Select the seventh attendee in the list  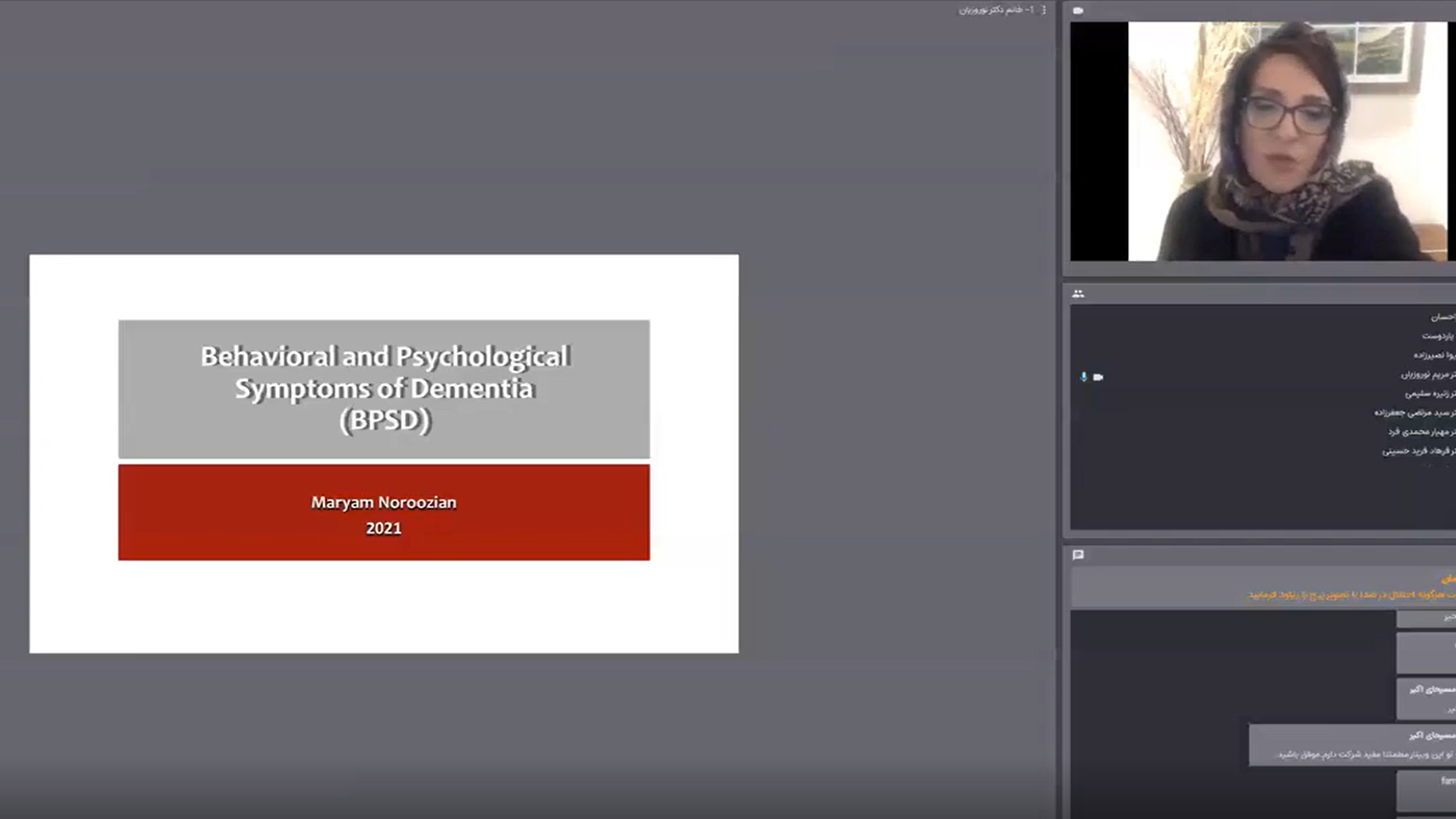point(1420,432)
